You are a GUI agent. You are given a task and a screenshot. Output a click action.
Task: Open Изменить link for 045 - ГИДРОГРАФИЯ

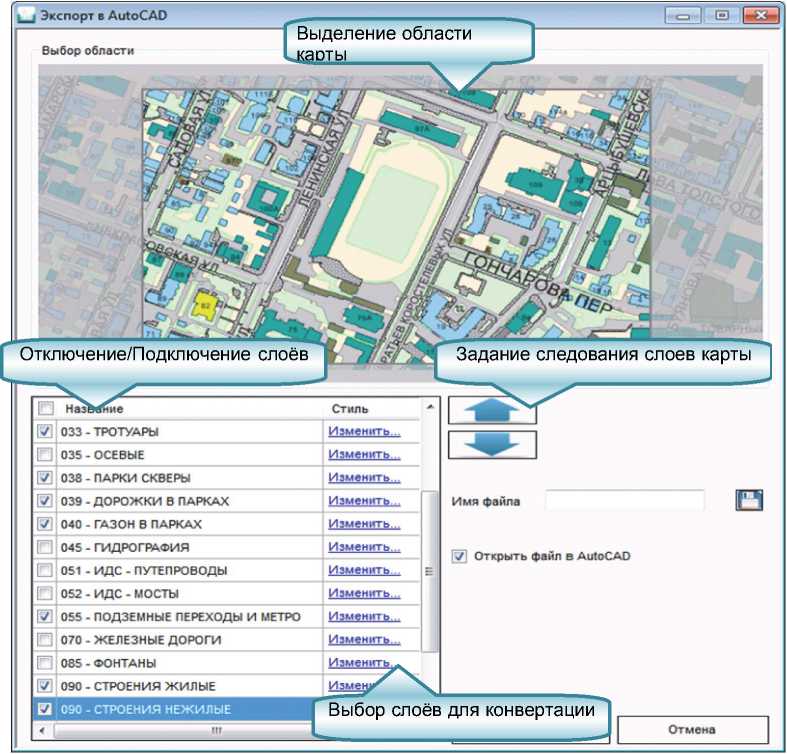(x=364, y=547)
